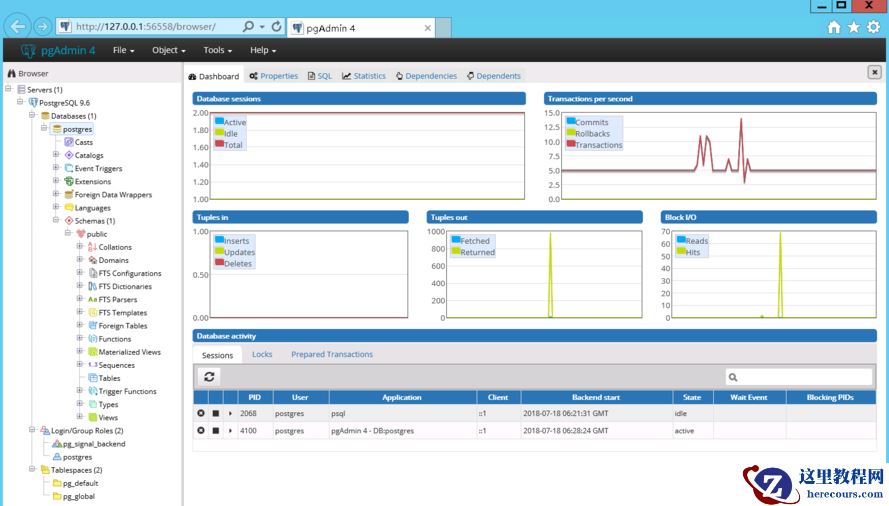Open the browser home page icon
Viewport: 889px width, 506px height.
point(833,27)
